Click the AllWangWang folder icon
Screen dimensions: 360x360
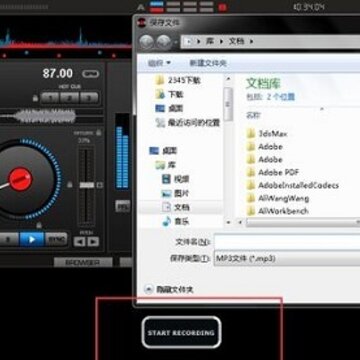[251, 198]
